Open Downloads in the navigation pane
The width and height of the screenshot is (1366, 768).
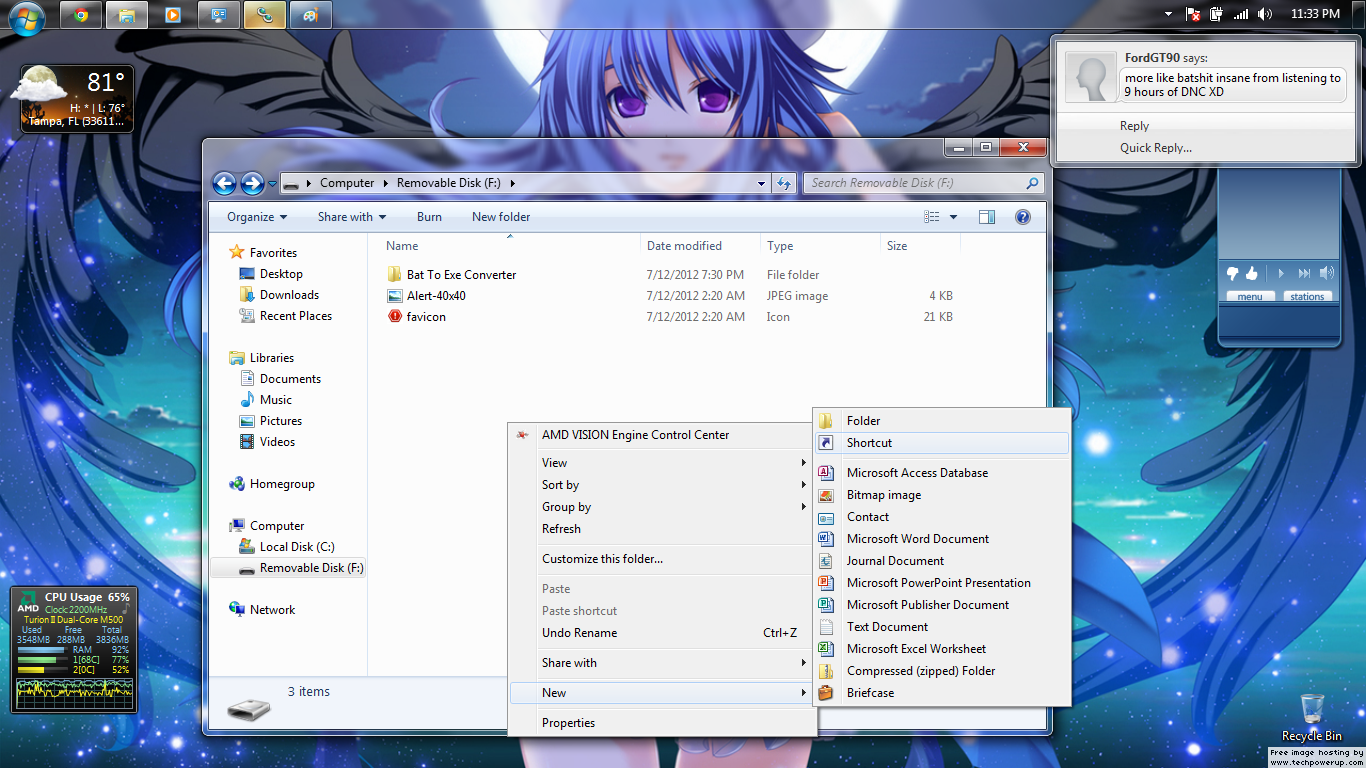pos(289,295)
